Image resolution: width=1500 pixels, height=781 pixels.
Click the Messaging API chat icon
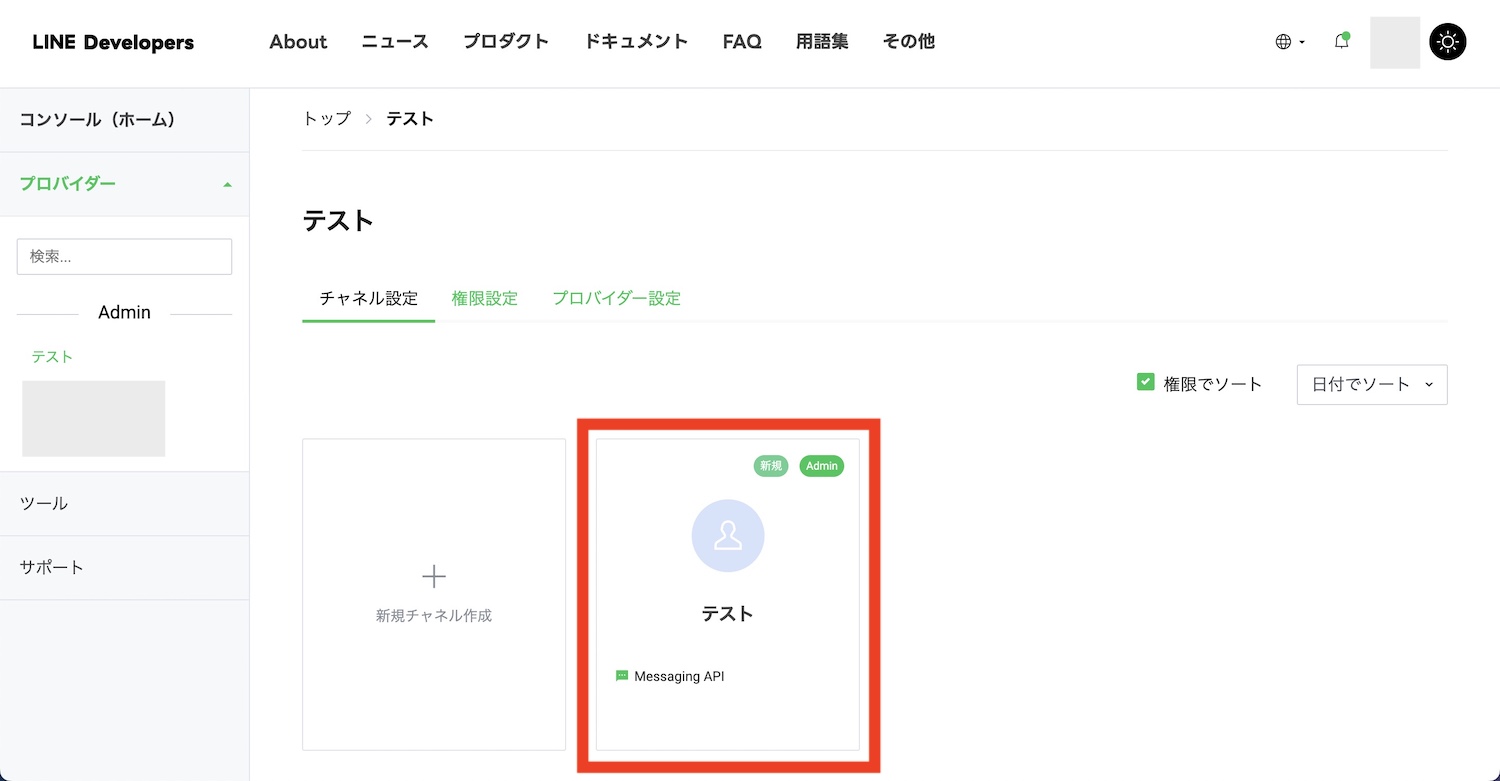click(622, 677)
